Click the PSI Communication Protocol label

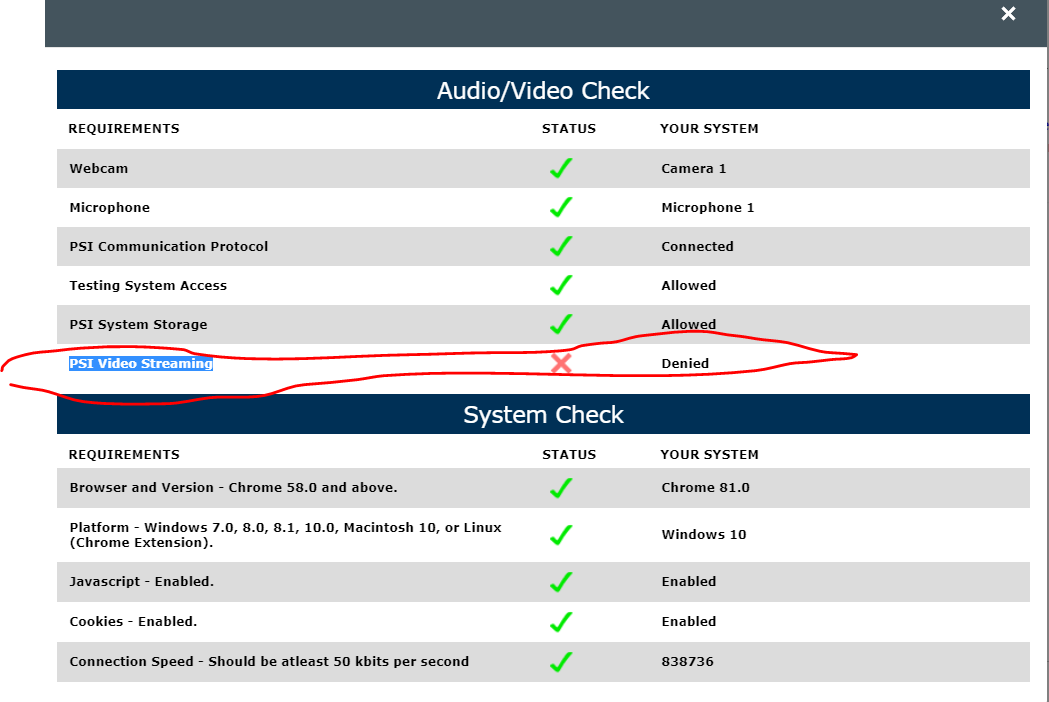pos(169,246)
